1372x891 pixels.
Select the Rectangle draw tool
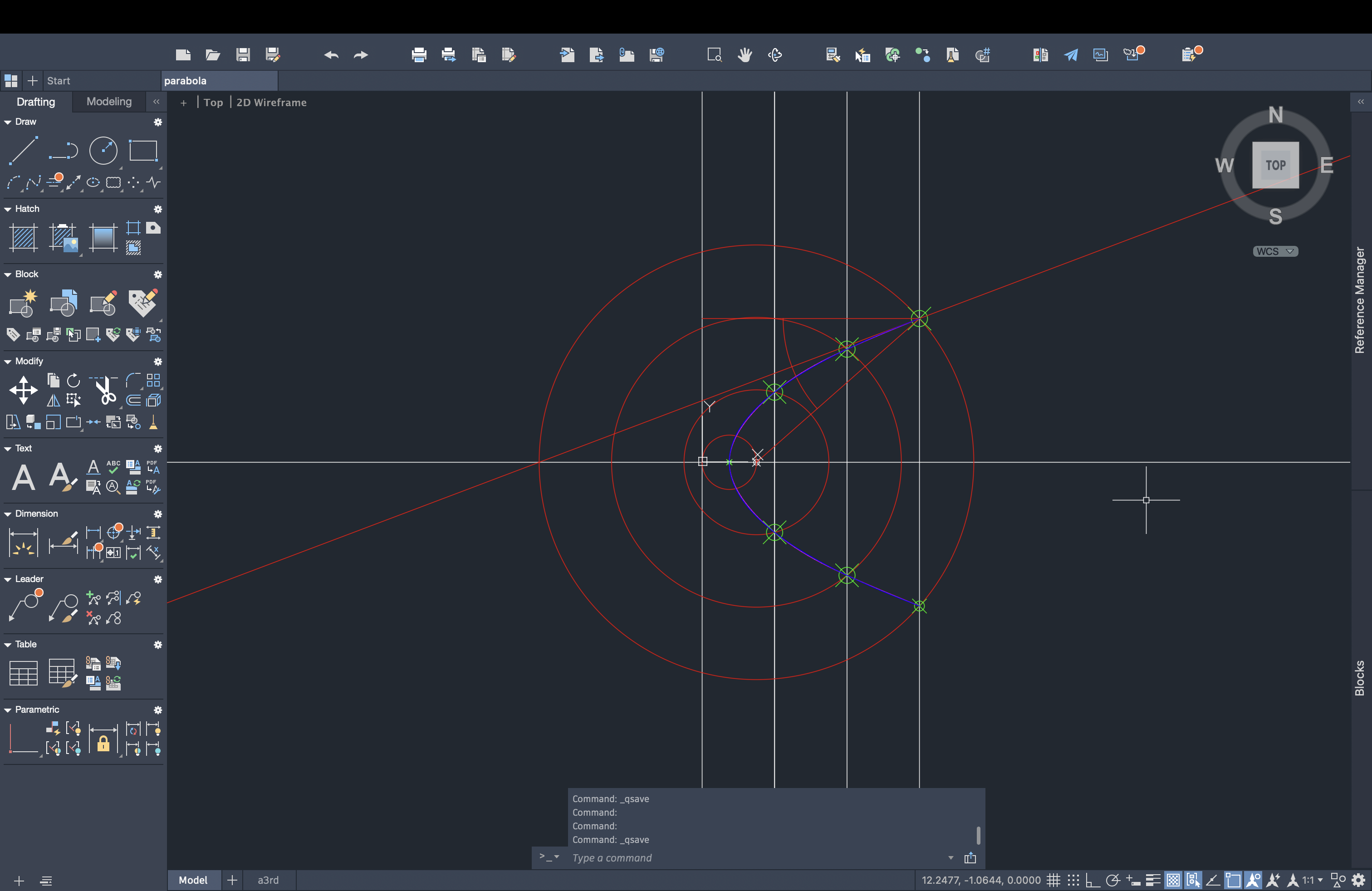[x=143, y=151]
